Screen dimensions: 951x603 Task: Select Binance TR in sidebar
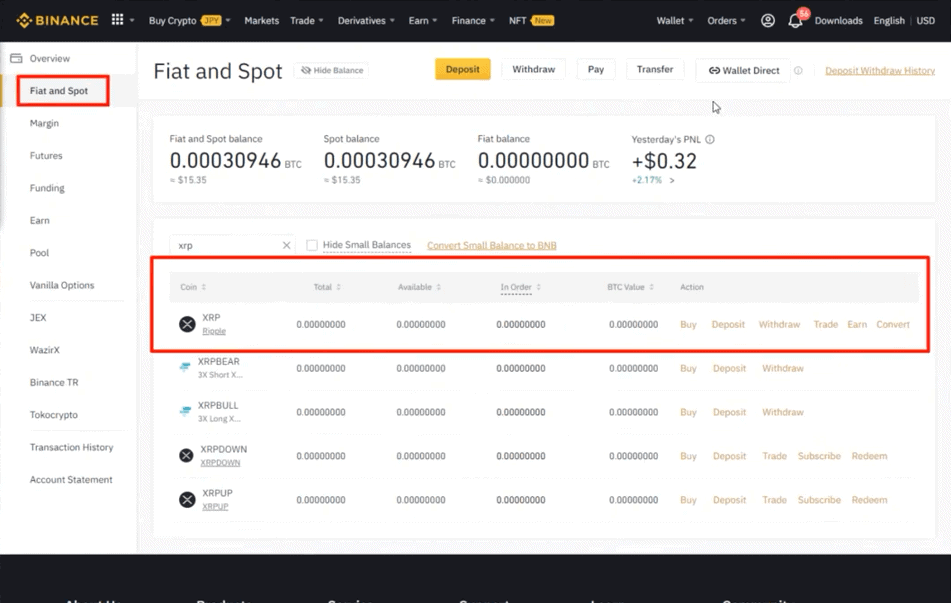[54, 382]
